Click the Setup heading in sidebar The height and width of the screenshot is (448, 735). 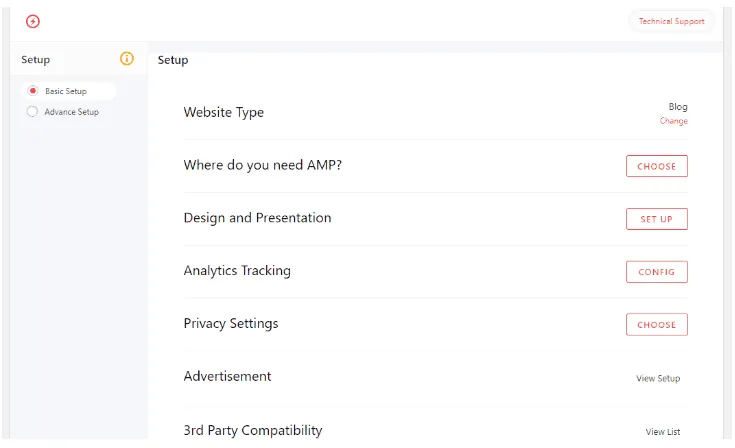tap(36, 60)
